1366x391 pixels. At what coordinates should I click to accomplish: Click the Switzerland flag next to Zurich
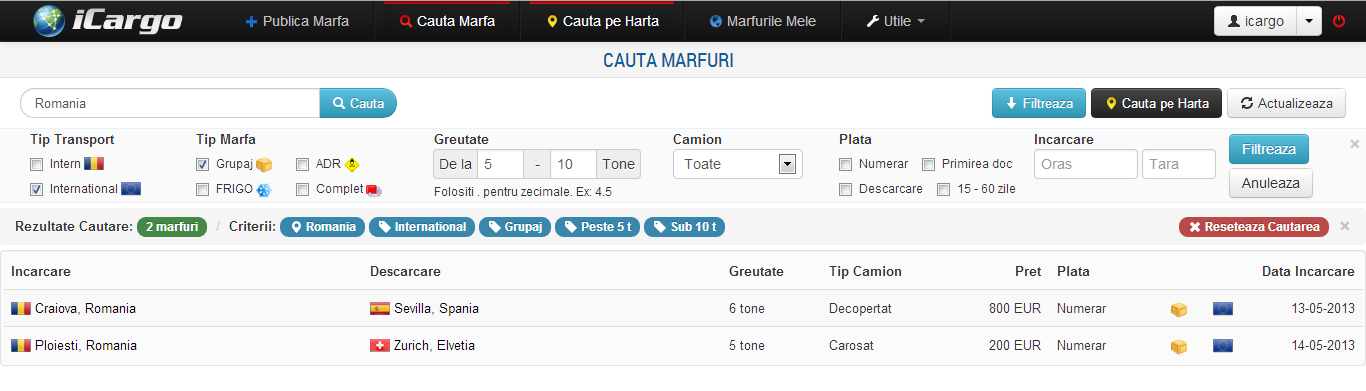tap(380, 346)
